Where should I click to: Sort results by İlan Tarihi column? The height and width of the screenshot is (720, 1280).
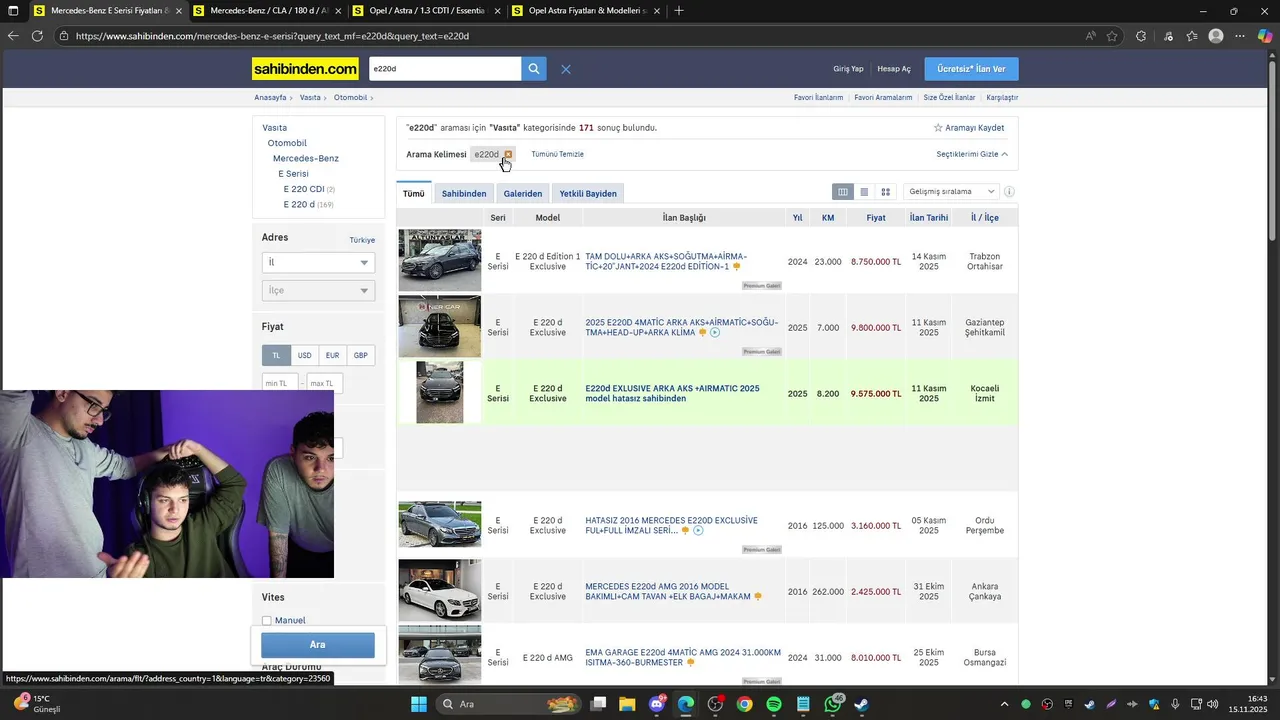click(929, 217)
